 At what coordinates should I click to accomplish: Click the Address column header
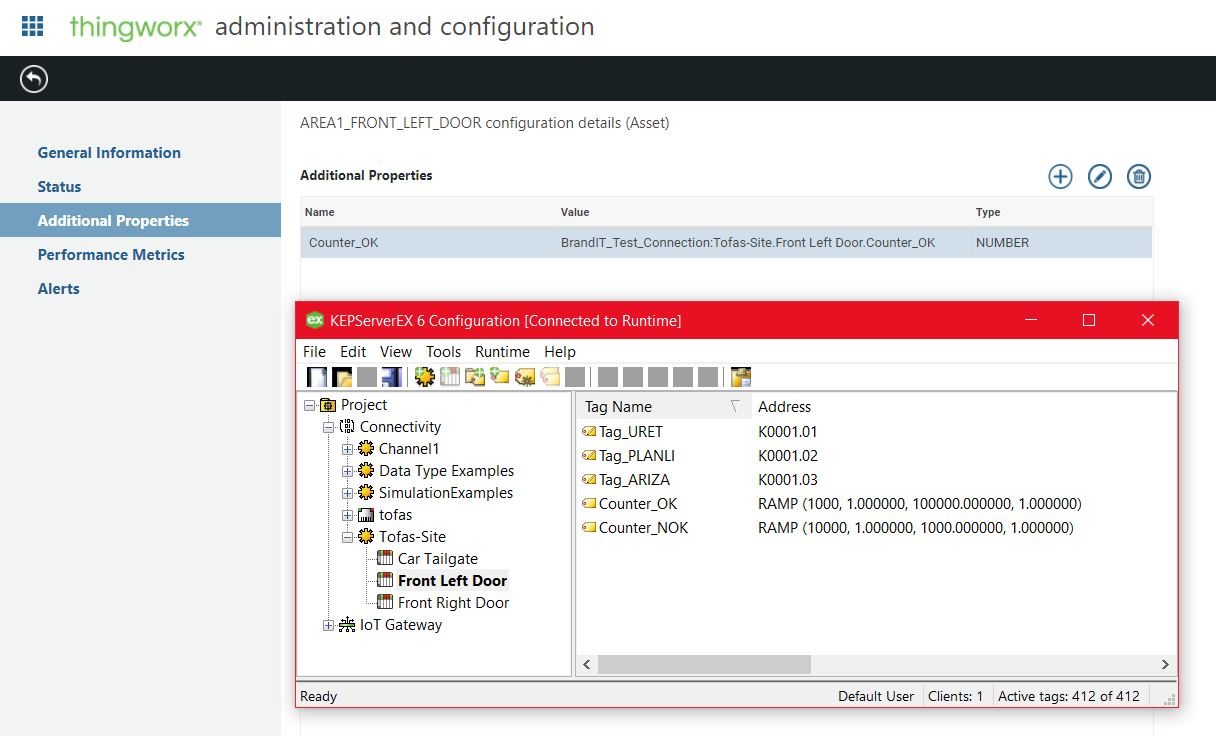point(785,406)
